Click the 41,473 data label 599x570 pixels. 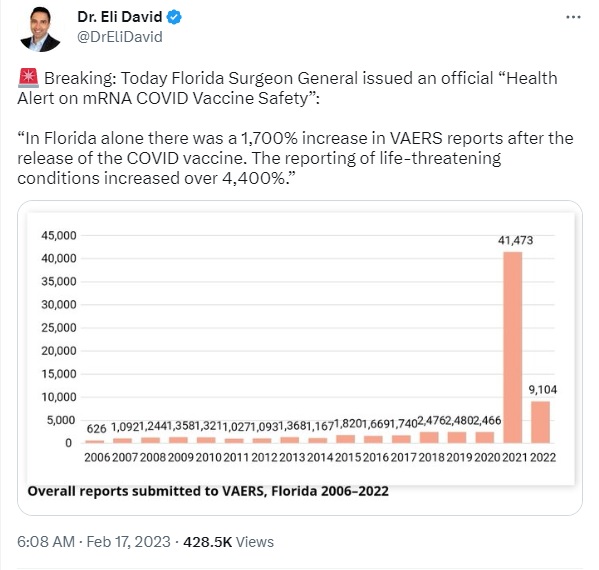coord(515,240)
